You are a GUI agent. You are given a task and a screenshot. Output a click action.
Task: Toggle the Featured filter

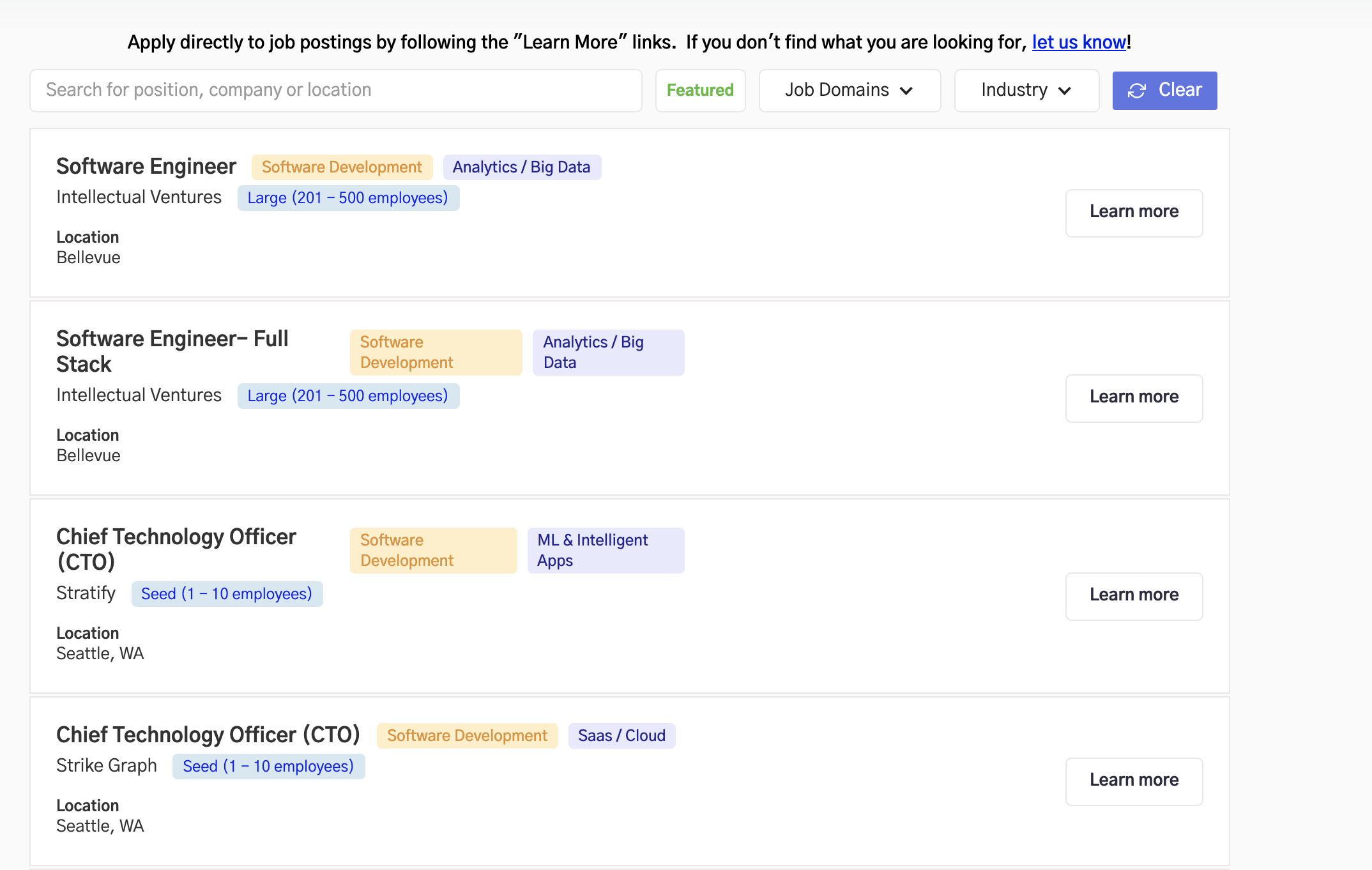(x=700, y=90)
